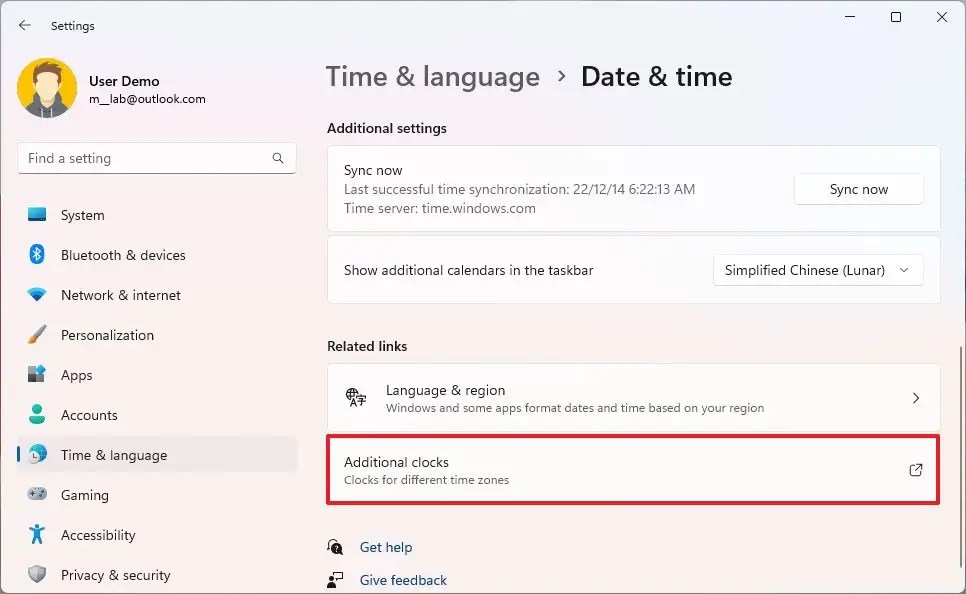
Task: Open Language & region related link
Action: (x=634, y=398)
